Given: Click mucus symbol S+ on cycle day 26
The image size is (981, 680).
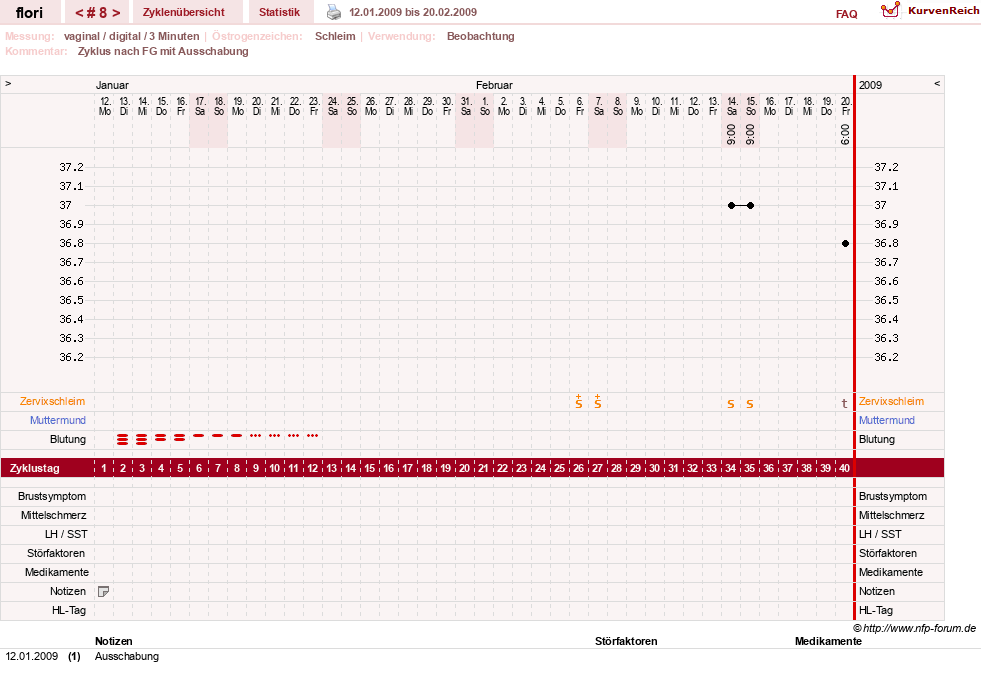Looking at the screenshot, I should tap(579, 402).
